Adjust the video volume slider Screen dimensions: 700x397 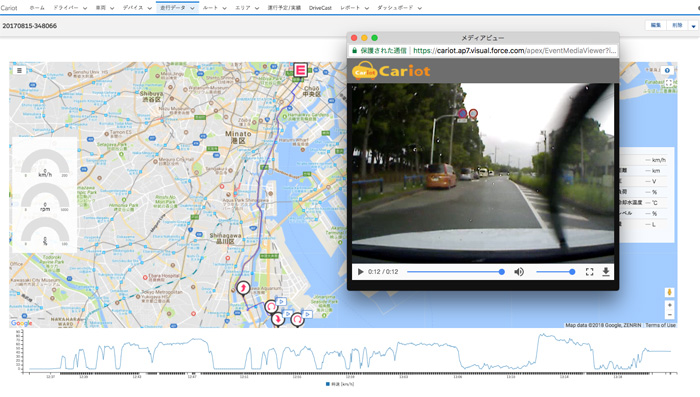click(x=555, y=272)
